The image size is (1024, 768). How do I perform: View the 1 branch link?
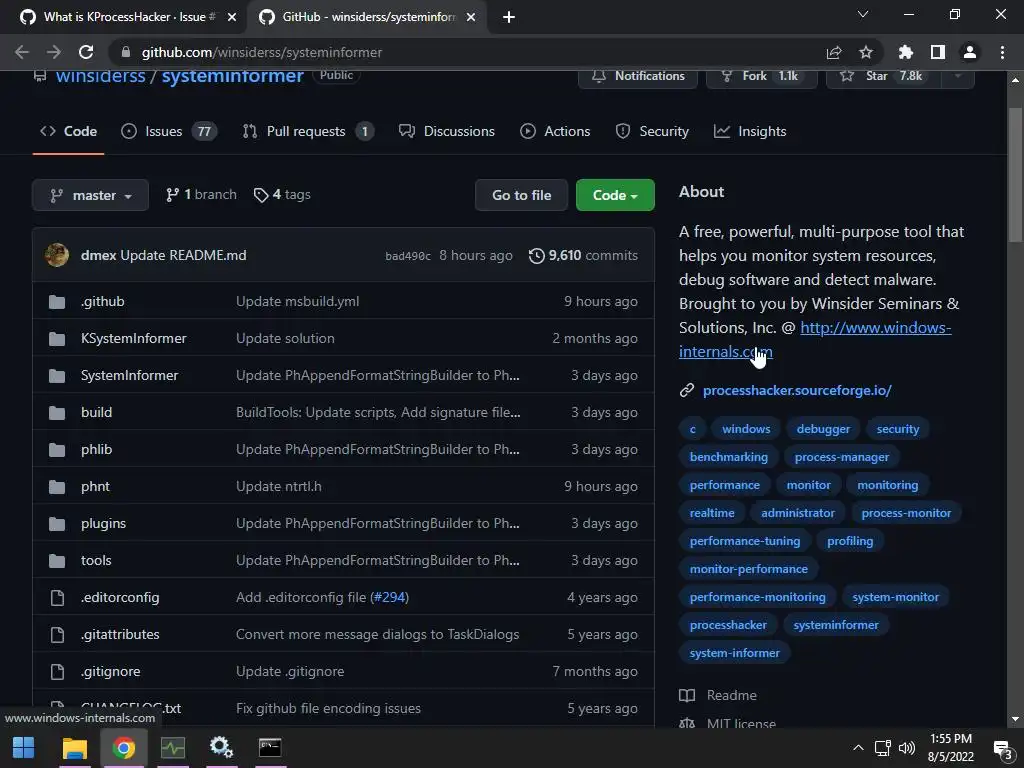(x=201, y=195)
